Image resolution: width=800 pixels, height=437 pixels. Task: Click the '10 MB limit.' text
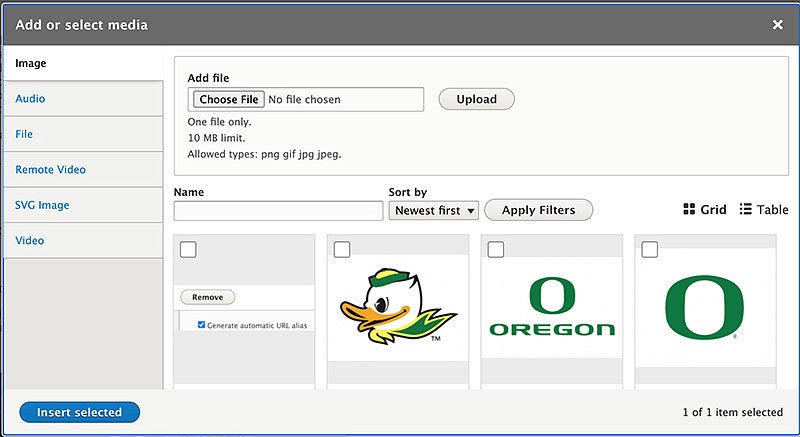pos(216,138)
